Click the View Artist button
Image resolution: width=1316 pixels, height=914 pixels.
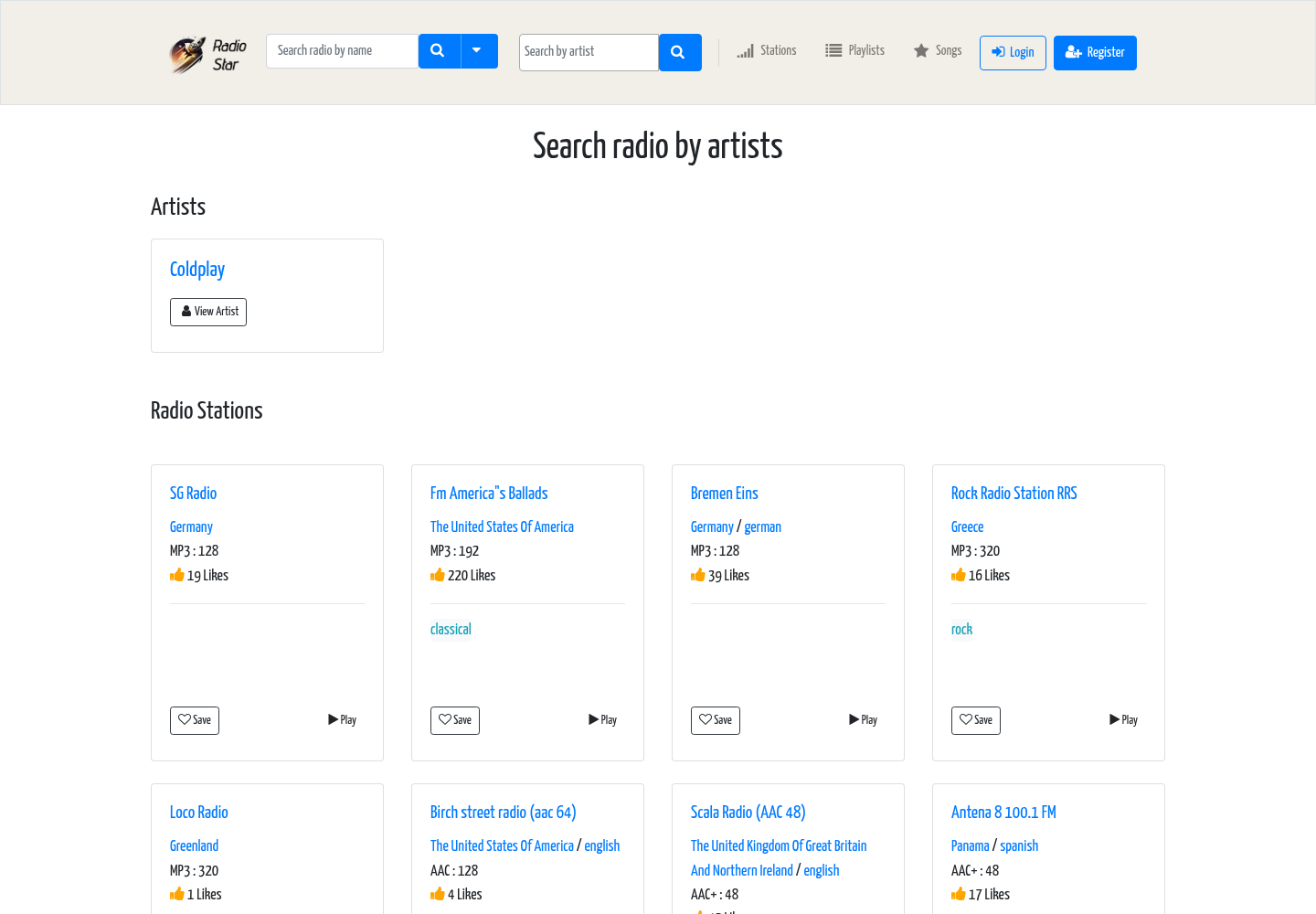click(x=208, y=312)
